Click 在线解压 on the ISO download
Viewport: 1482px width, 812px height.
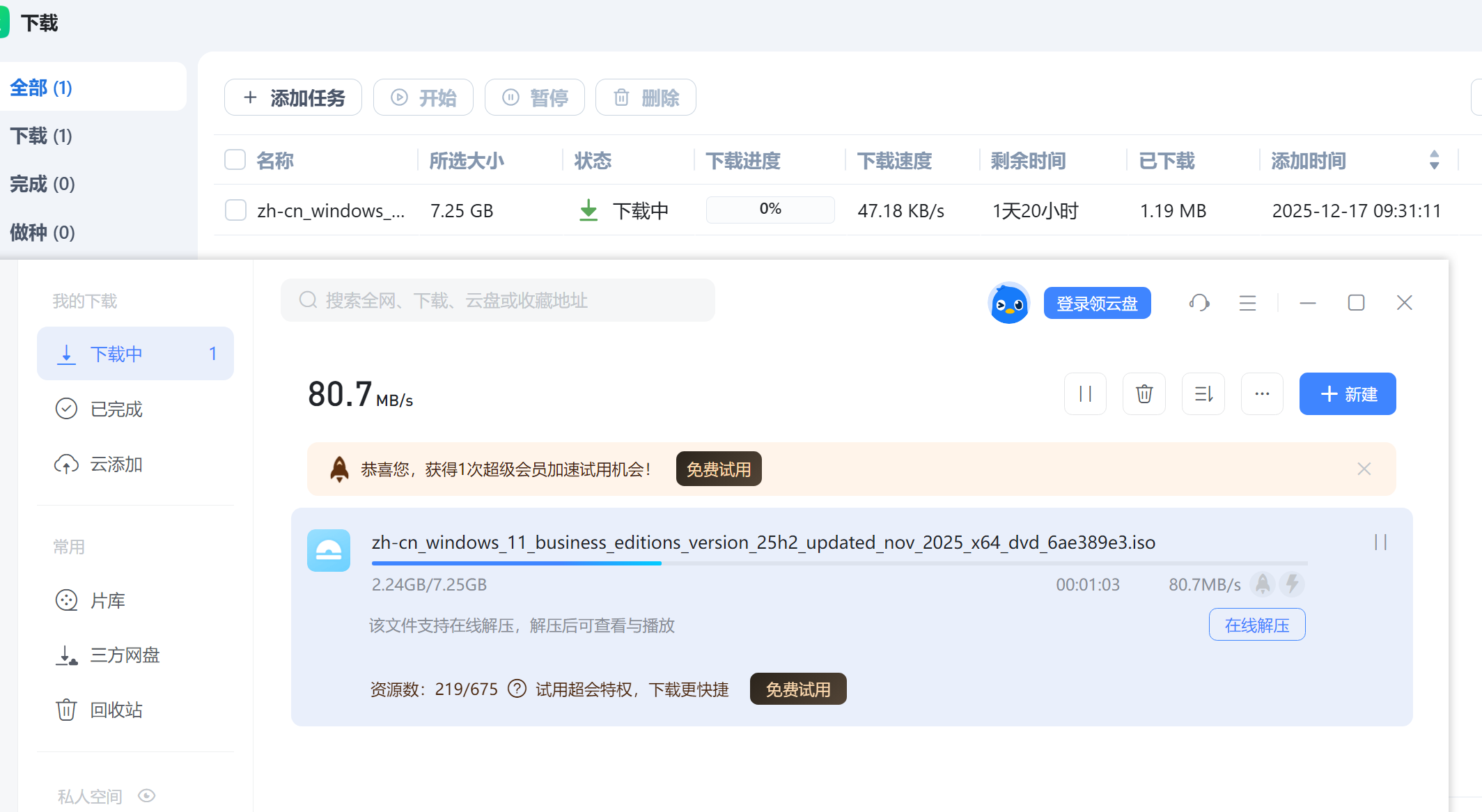pyautogui.click(x=1256, y=625)
